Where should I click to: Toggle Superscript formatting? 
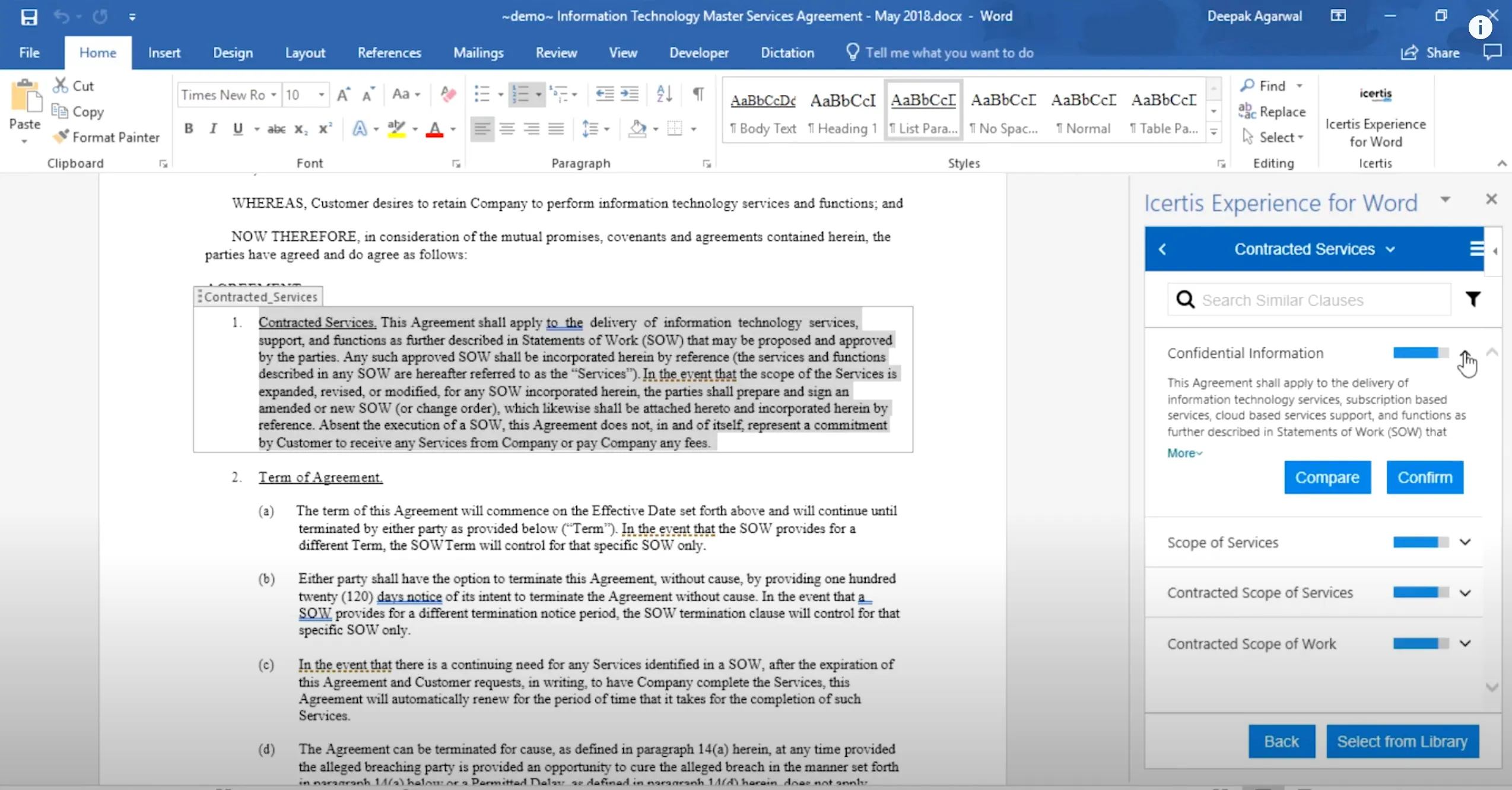click(326, 128)
